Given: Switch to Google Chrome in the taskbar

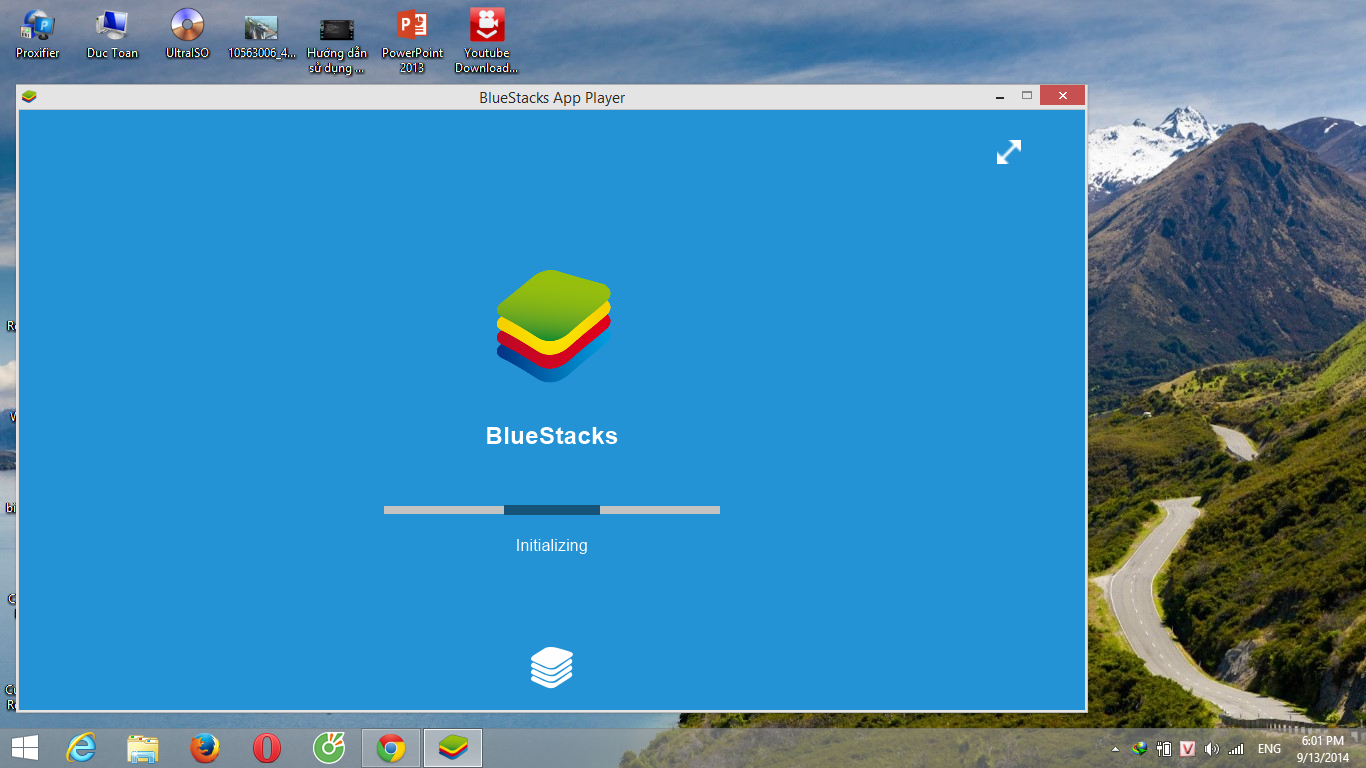Looking at the screenshot, I should [391, 748].
